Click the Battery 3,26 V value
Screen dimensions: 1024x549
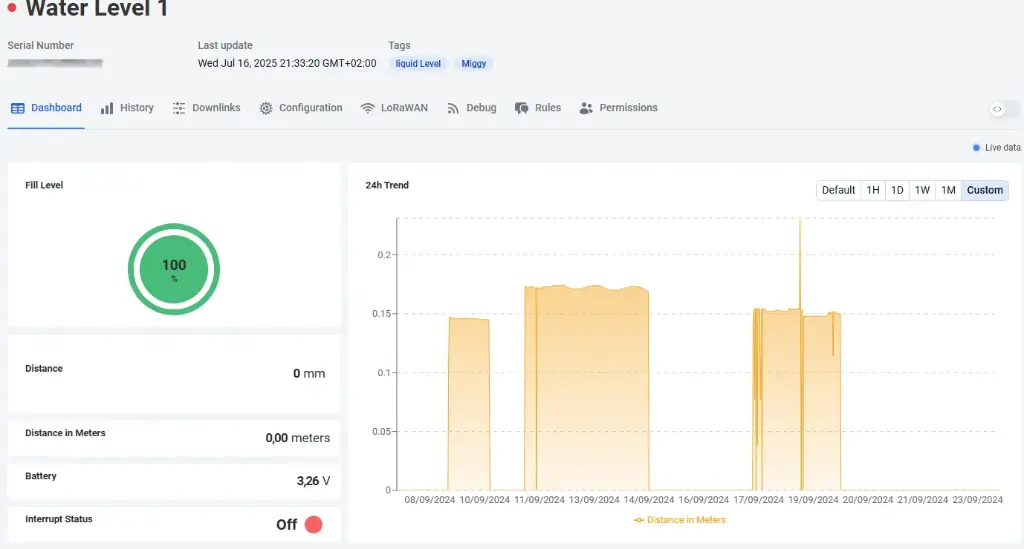tap(313, 481)
